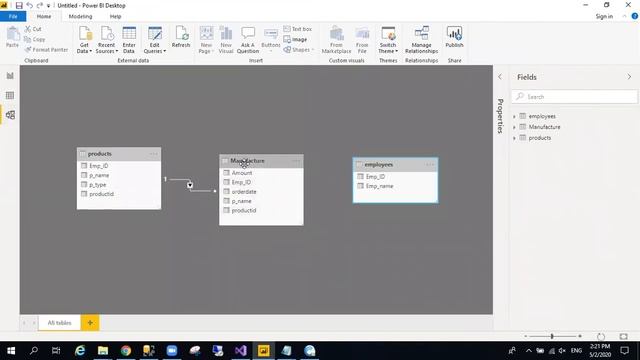Open Chrome from taskbar
This screenshot has height=360, width=640.
click(126, 351)
